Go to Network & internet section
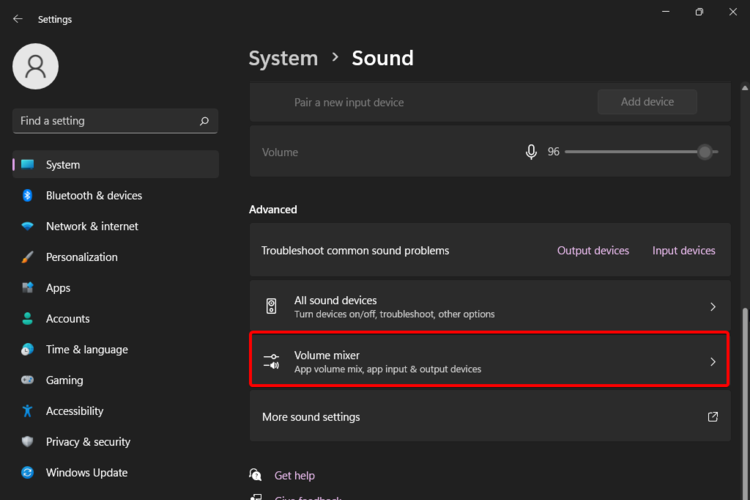Image resolution: width=750 pixels, height=500 pixels. (92, 227)
